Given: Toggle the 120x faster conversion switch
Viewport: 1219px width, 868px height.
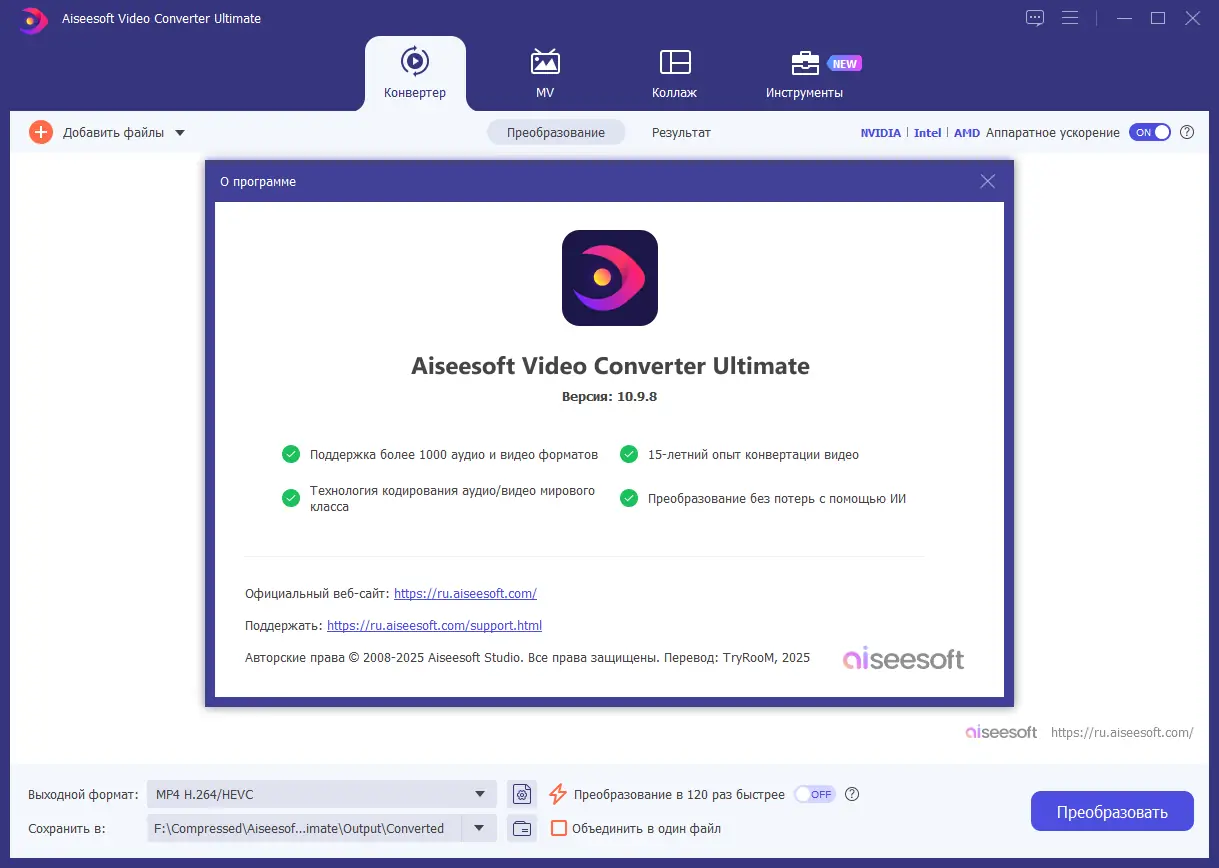Looking at the screenshot, I should (x=814, y=794).
